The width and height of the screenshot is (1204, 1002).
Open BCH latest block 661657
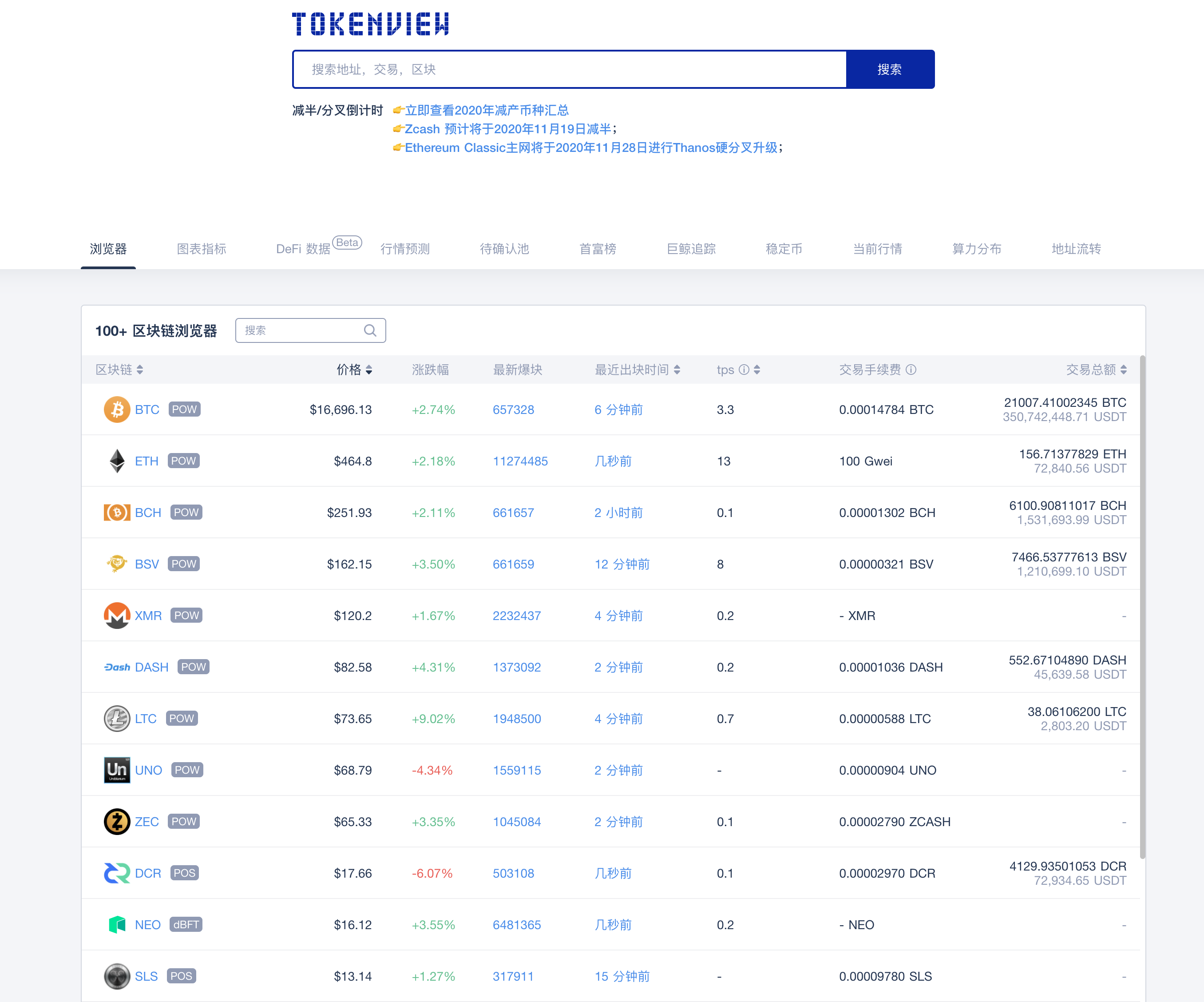click(x=514, y=512)
